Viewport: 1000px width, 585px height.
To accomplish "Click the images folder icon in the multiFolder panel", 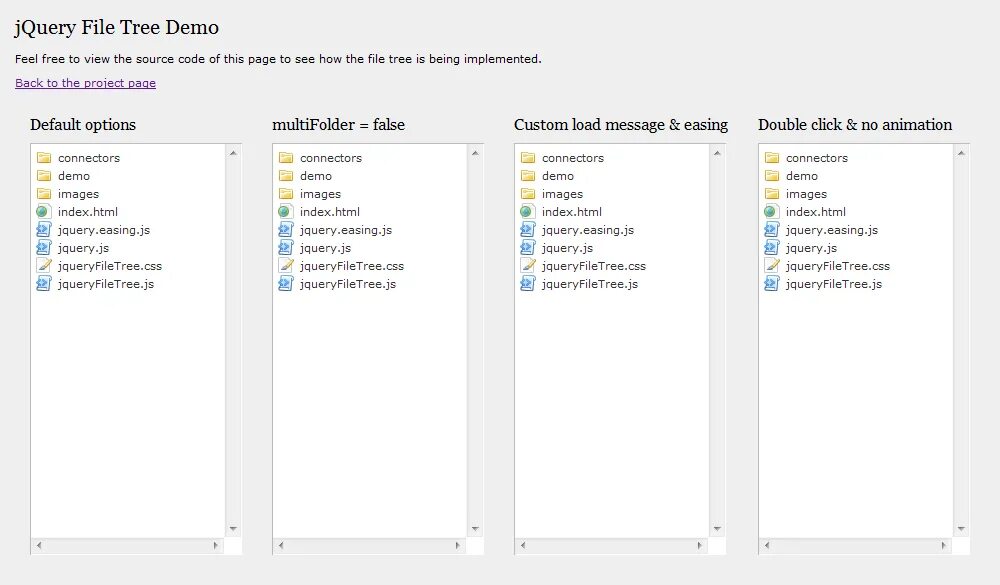I will pos(285,194).
